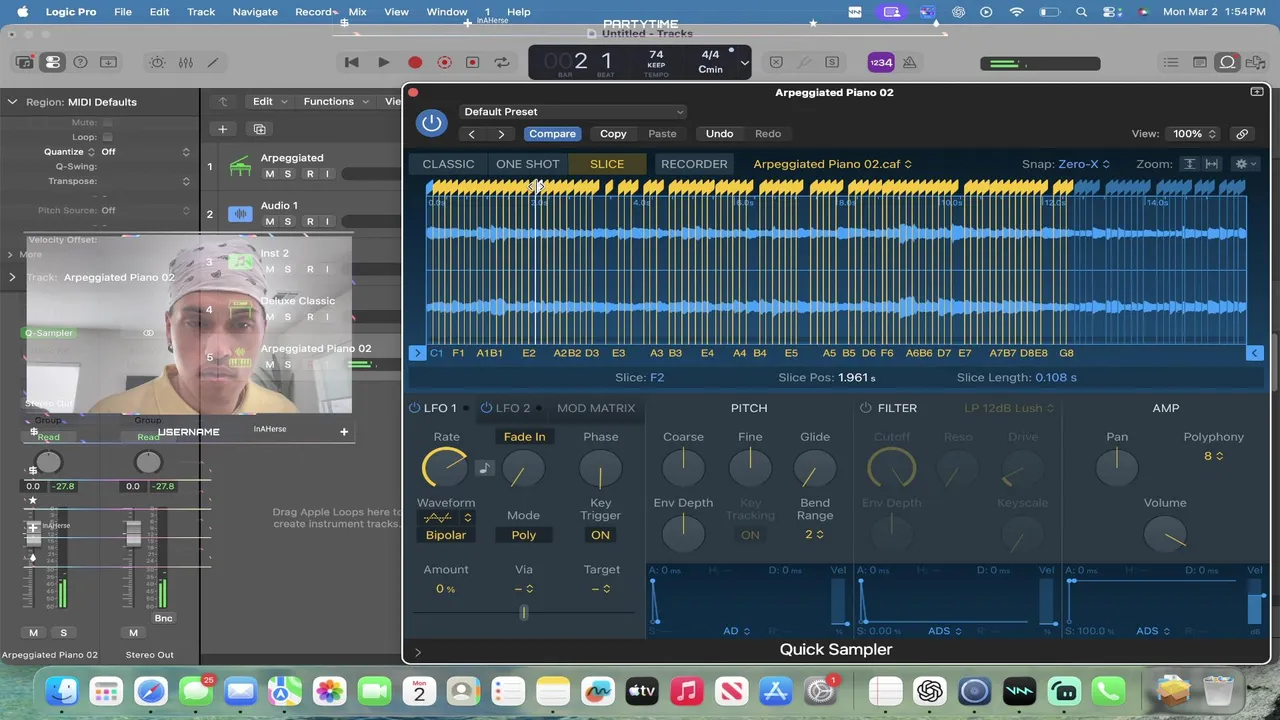Click the Bipolar LFO button
Screen dimensions: 1280x720
pos(446,535)
